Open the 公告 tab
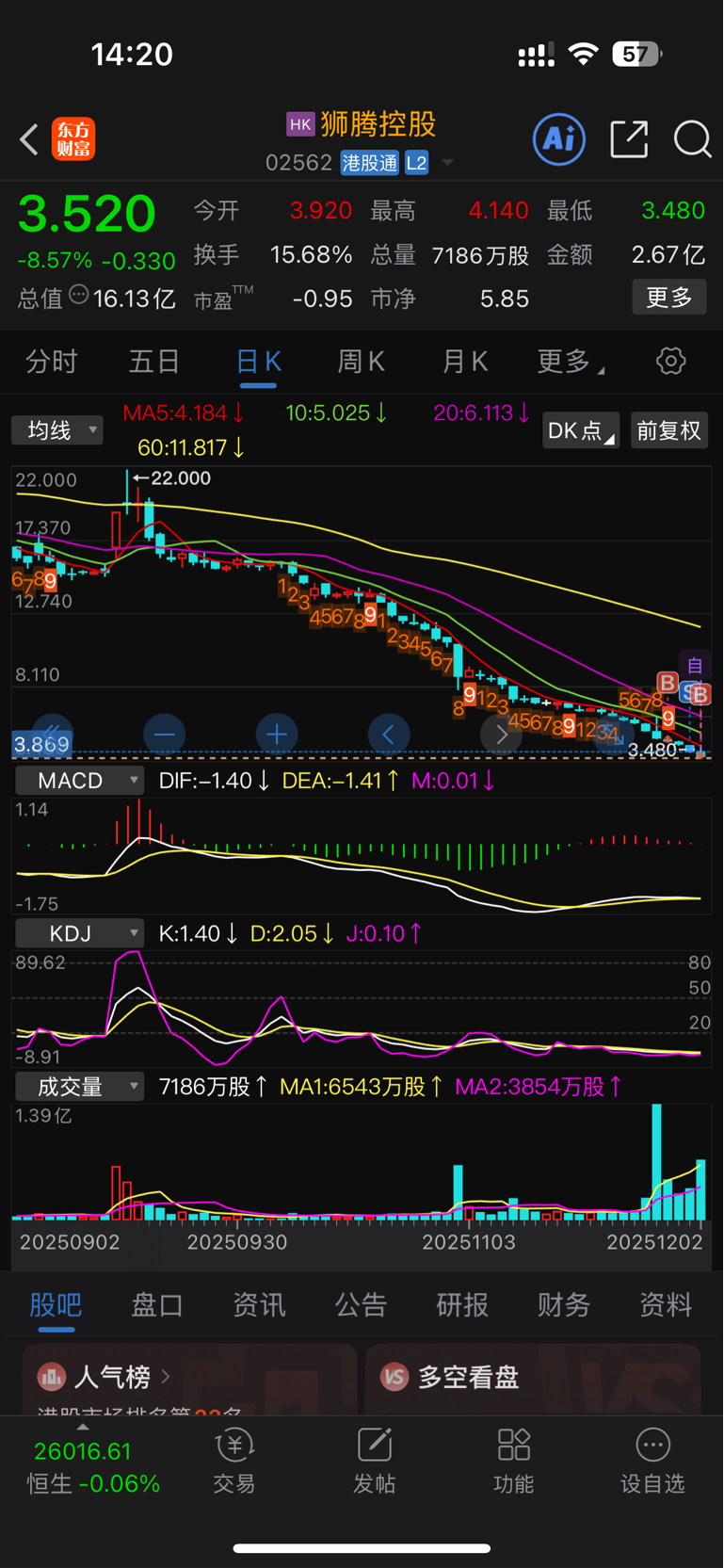 click(x=361, y=1304)
